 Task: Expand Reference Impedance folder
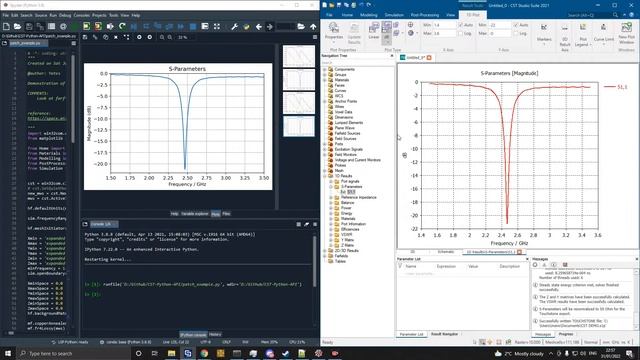coord(331,197)
